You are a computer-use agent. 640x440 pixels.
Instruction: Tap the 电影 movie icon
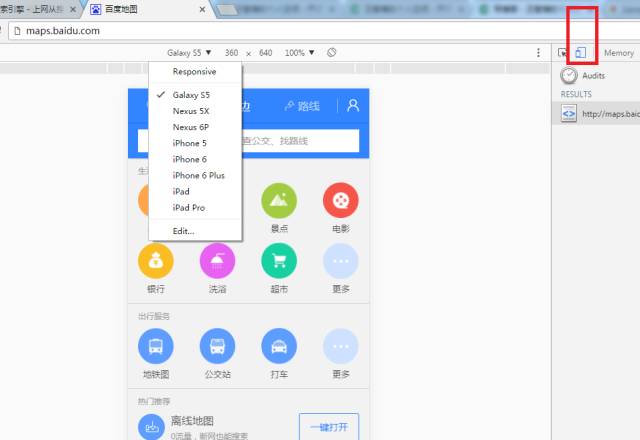tap(341, 200)
